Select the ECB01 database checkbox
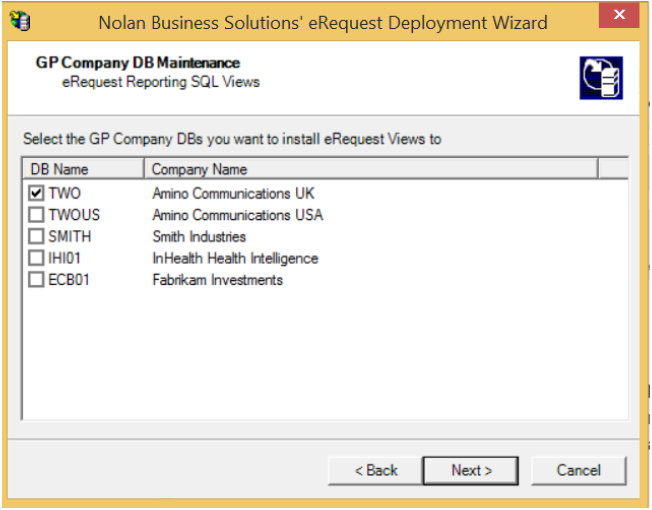652x510 pixels. [37, 280]
